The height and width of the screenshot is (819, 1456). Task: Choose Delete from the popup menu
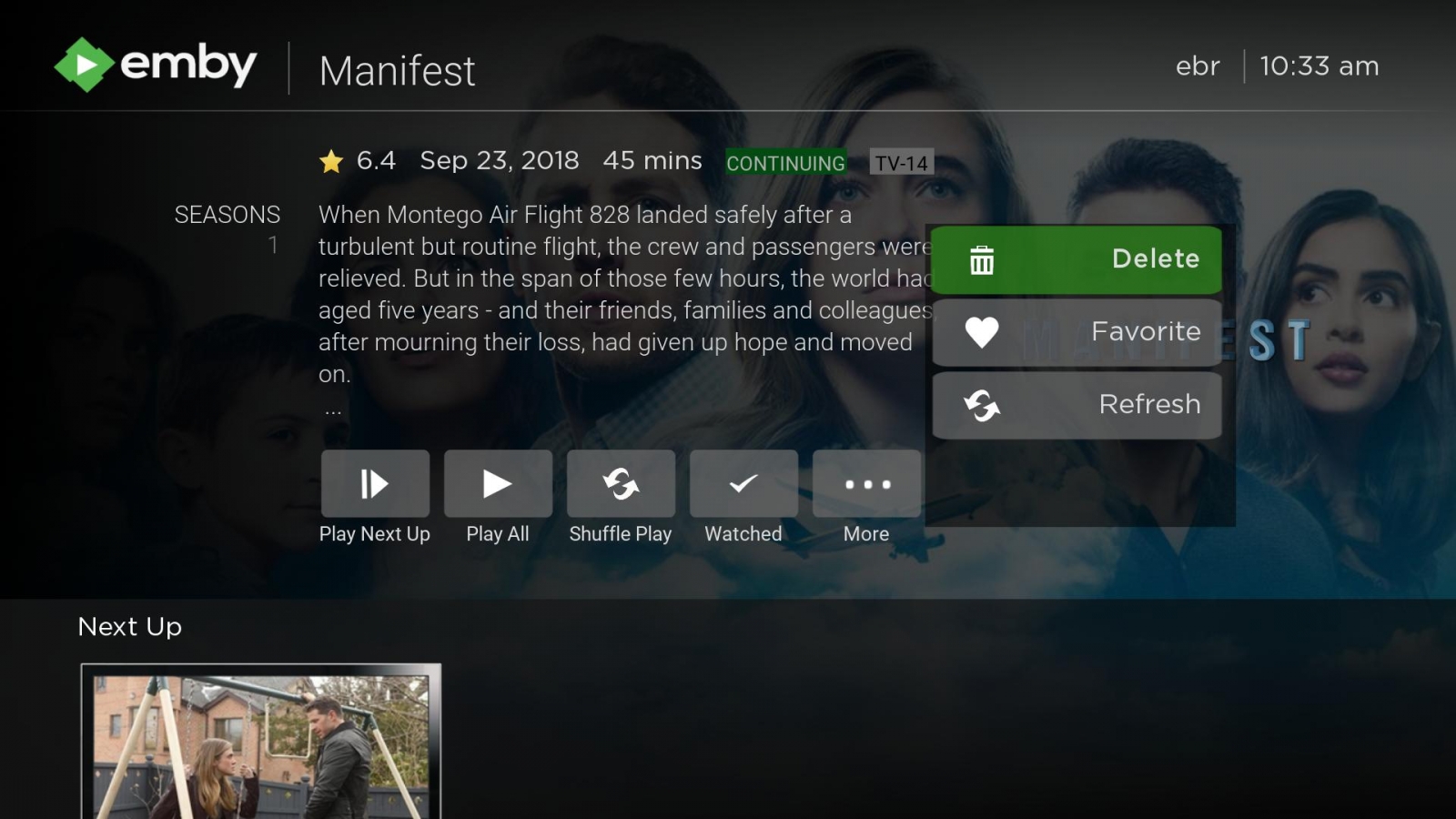point(1077,259)
